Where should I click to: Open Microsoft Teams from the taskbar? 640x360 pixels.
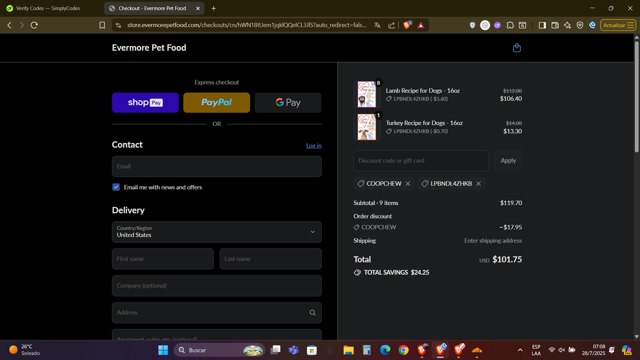pos(293,350)
